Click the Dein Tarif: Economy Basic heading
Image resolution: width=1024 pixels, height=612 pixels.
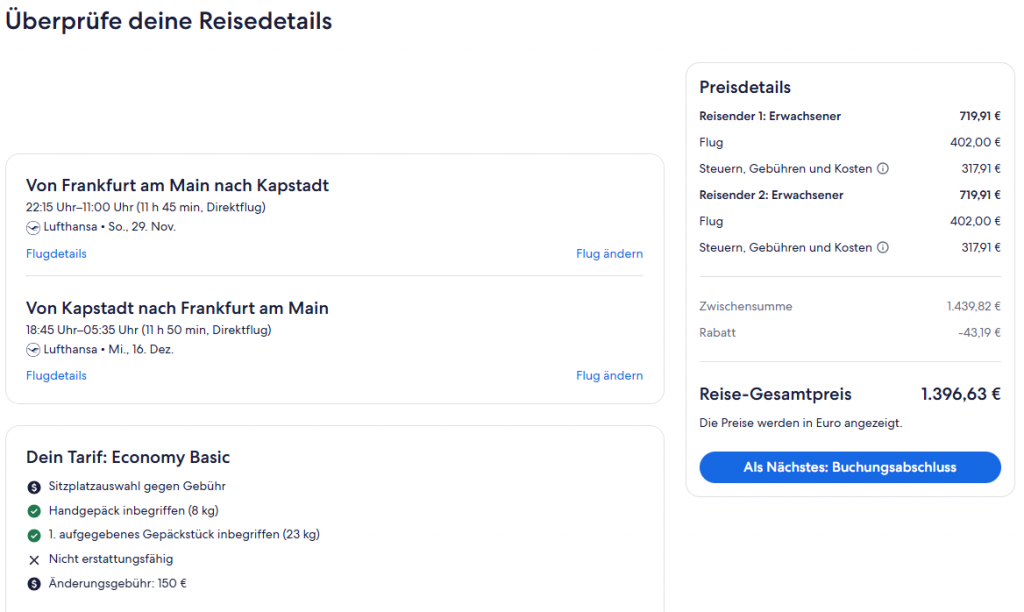tap(128, 458)
